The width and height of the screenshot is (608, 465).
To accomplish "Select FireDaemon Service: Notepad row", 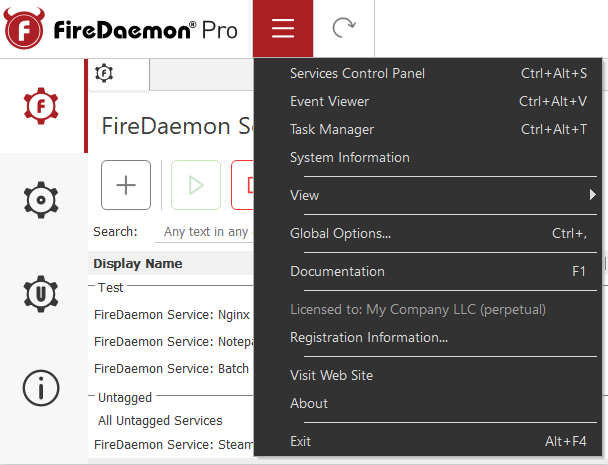I will [171, 342].
